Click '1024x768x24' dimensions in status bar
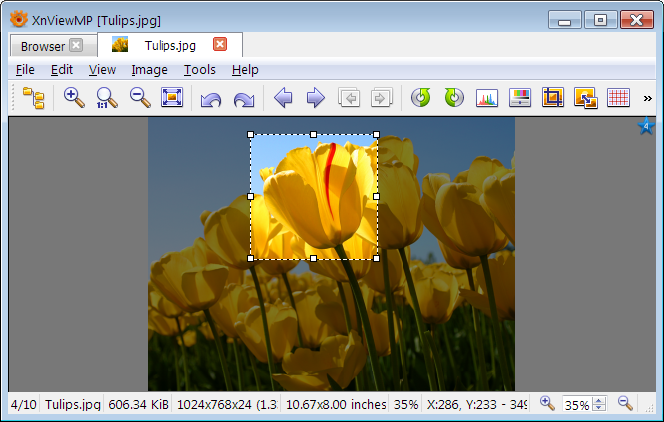 pos(214,405)
